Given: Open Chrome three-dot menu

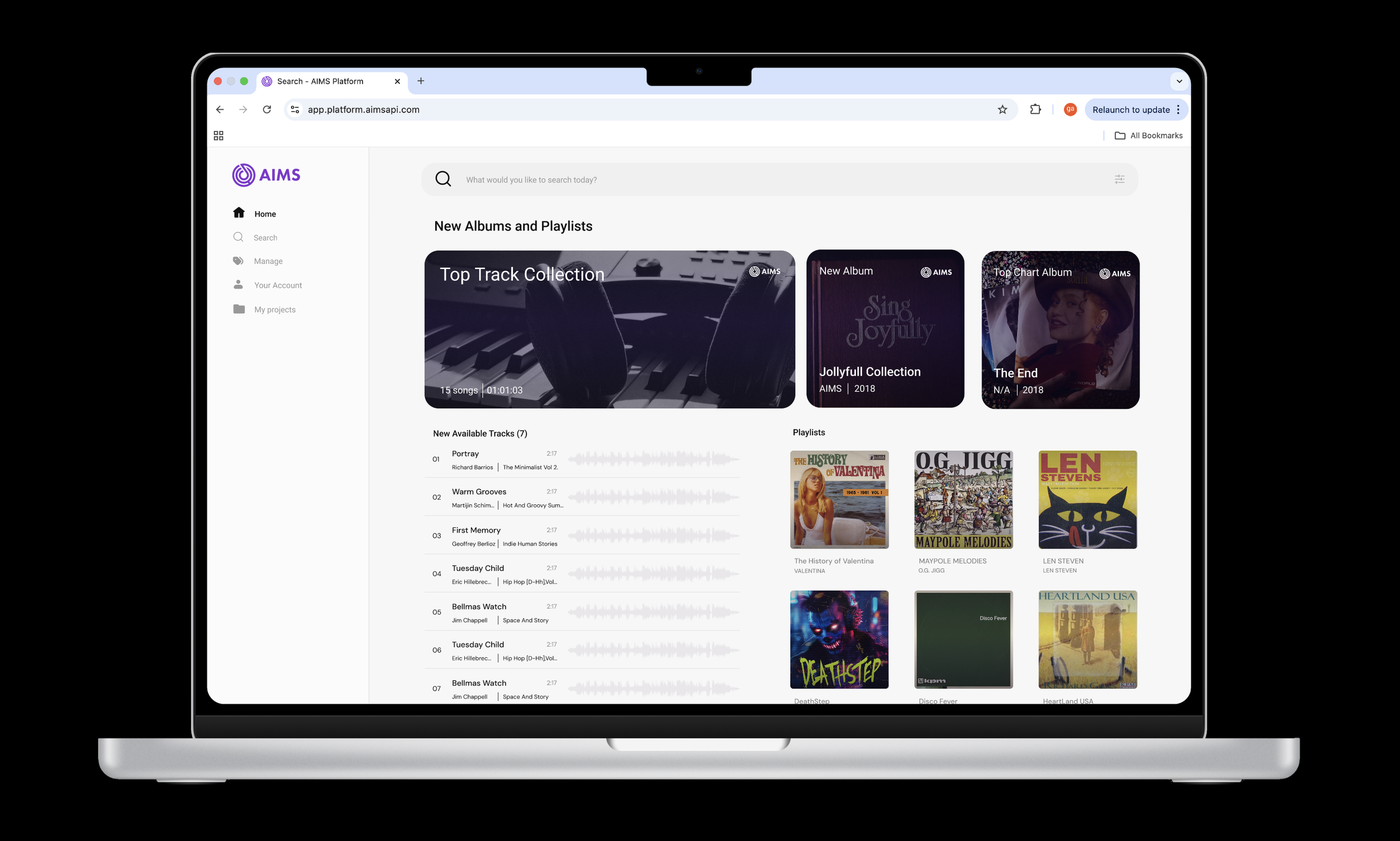Looking at the screenshot, I should coord(1179,109).
